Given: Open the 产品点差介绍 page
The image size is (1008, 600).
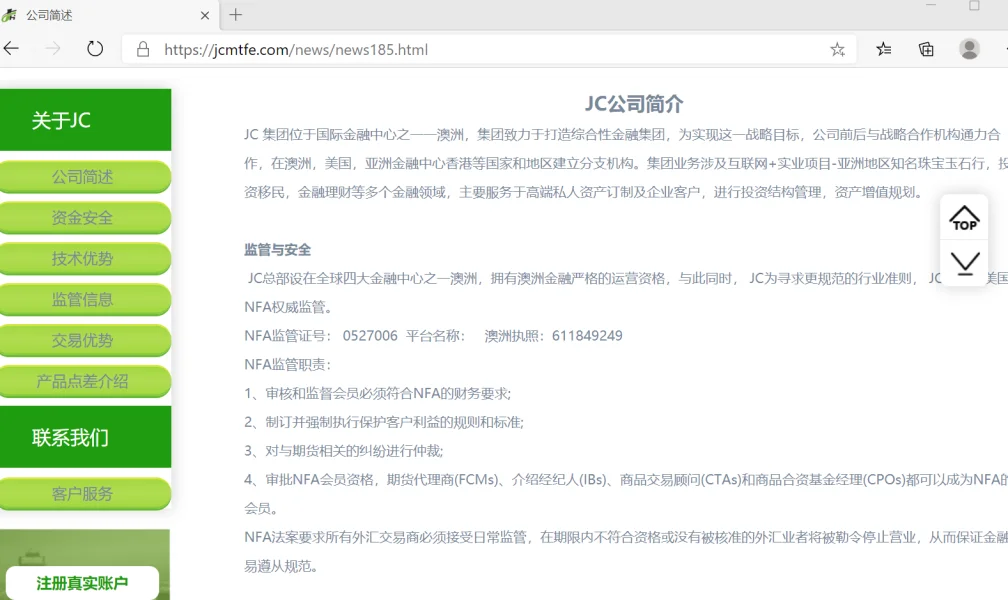Looking at the screenshot, I should click(86, 381).
